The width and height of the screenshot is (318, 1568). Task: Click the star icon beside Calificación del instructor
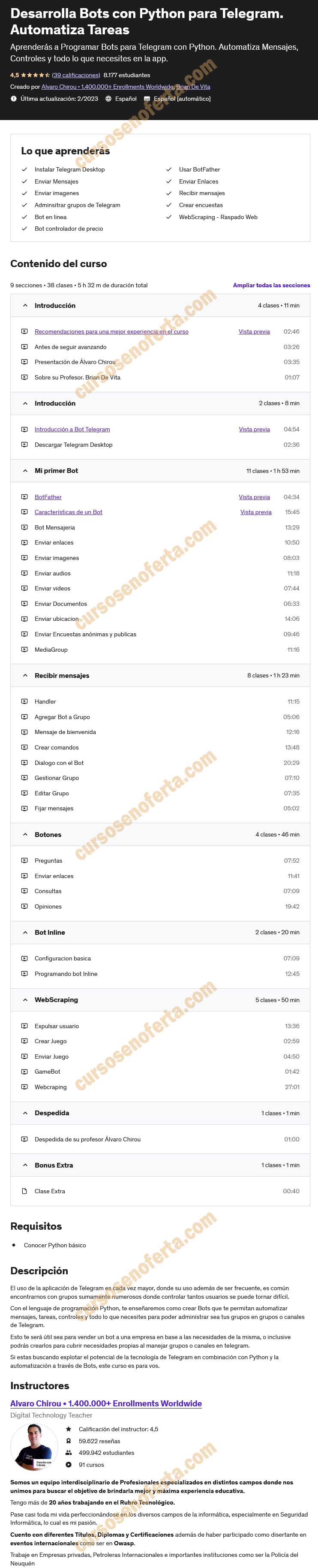pos(69,1428)
